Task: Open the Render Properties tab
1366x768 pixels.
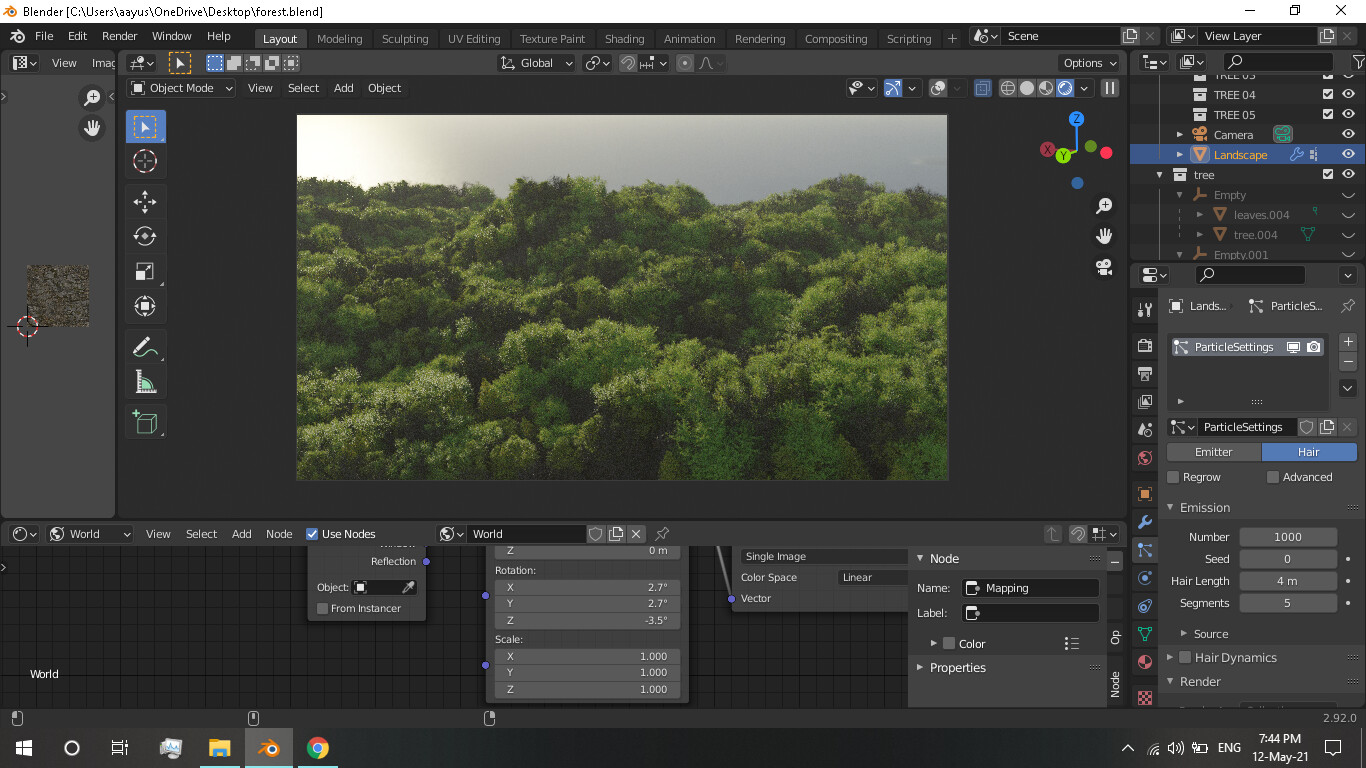Action: coord(1143,345)
